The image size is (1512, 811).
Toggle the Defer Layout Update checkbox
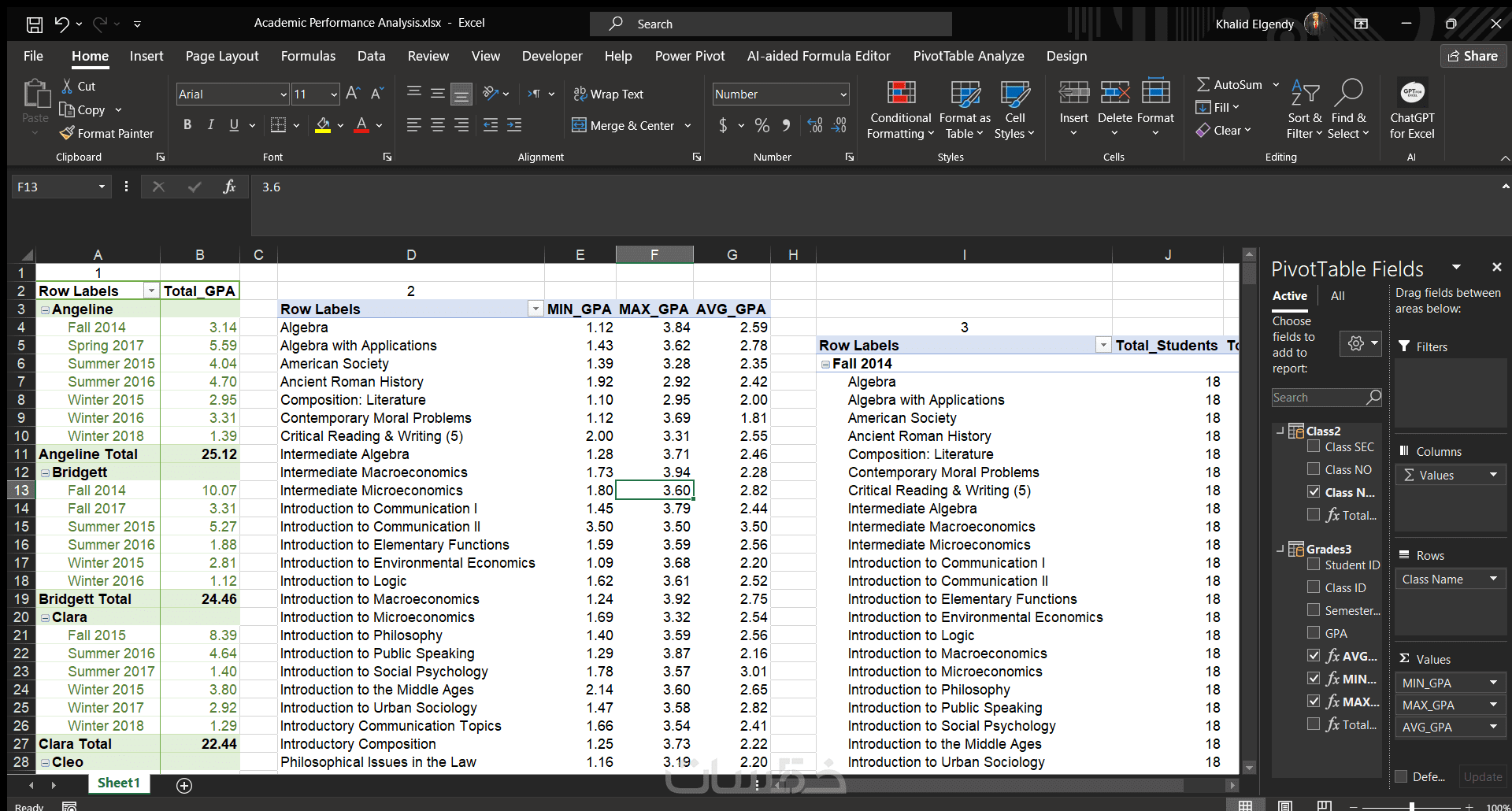coord(1402,776)
